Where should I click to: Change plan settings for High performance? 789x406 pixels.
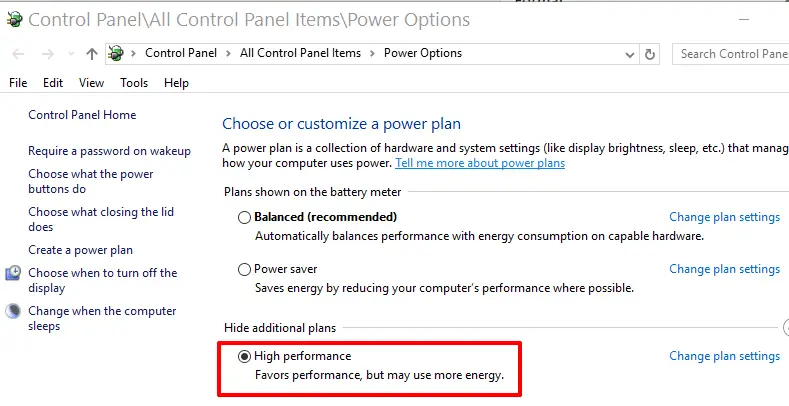click(x=724, y=356)
